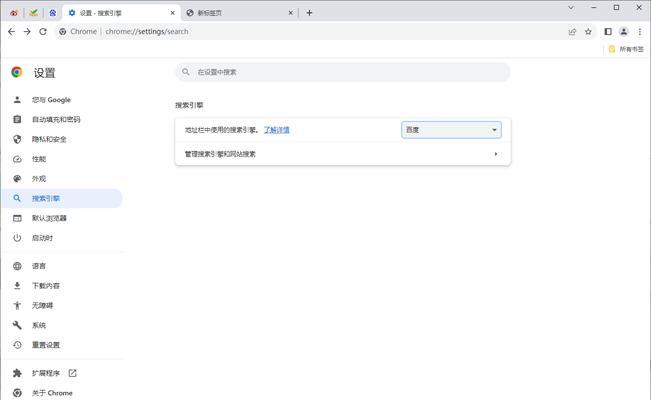Image resolution: width=651 pixels, height=400 pixels.
Task: Open the tab search chevron
Action: click(x=571, y=7)
